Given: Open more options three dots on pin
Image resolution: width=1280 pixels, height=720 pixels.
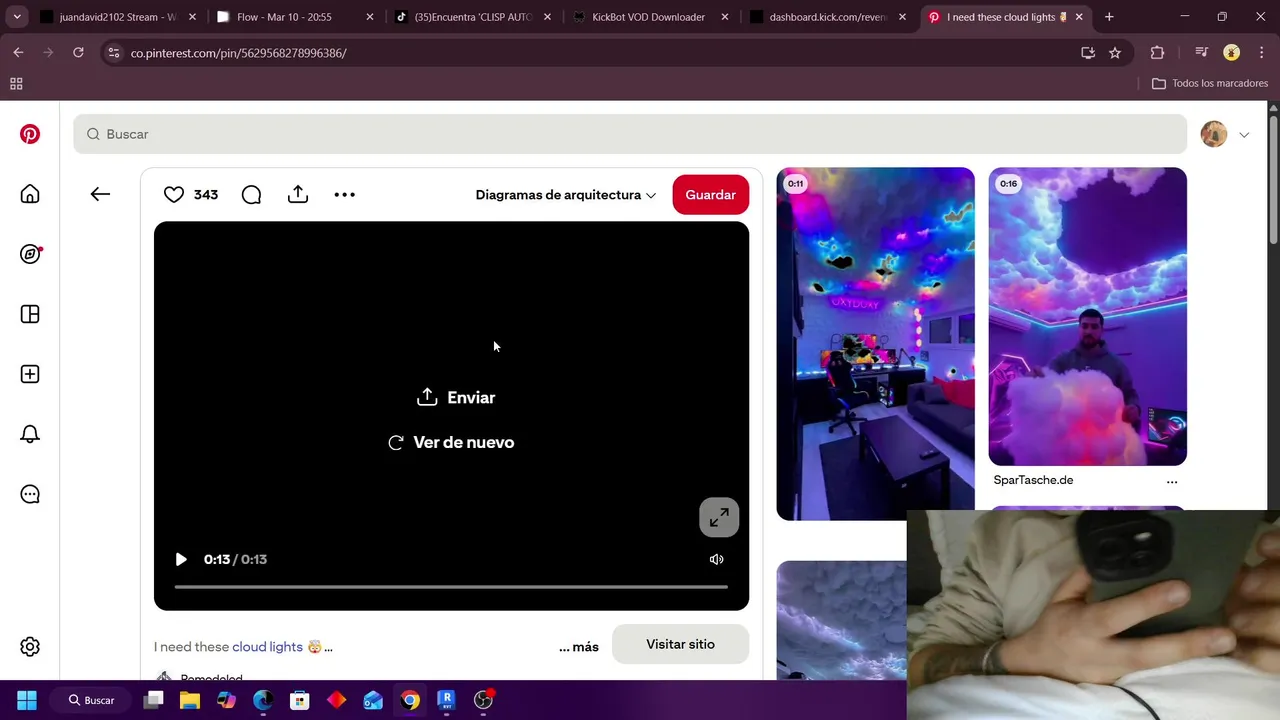Looking at the screenshot, I should [344, 195].
